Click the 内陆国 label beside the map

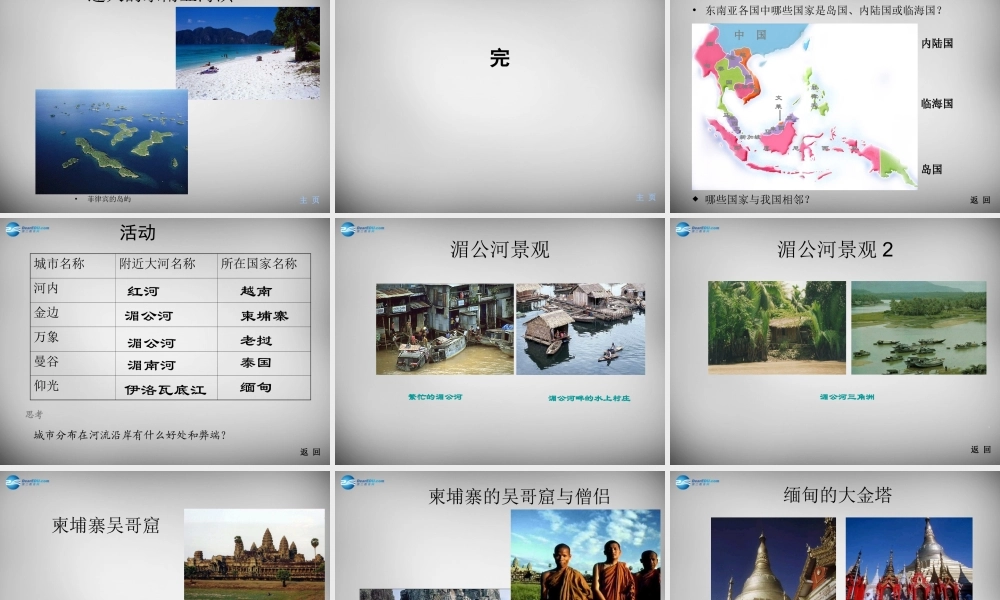pyautogui.click(x=937, y=43)
